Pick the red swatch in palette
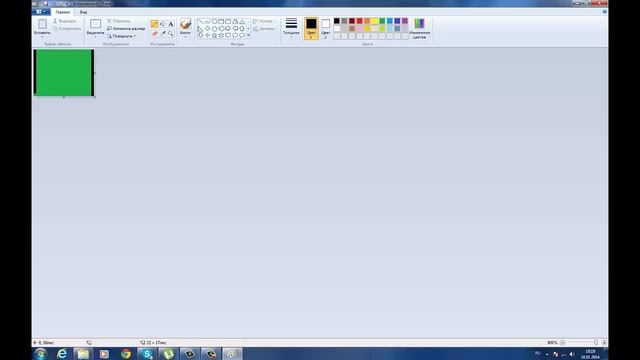 tap(359, 21)
